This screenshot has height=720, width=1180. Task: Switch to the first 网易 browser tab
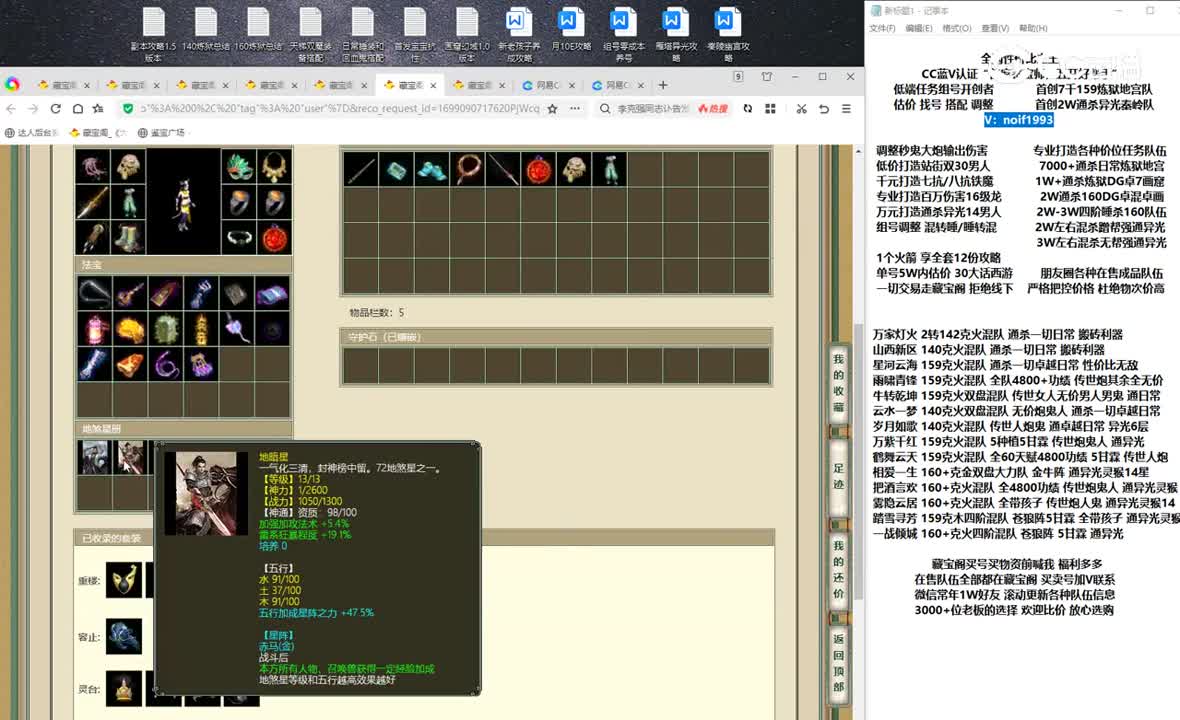549,85
